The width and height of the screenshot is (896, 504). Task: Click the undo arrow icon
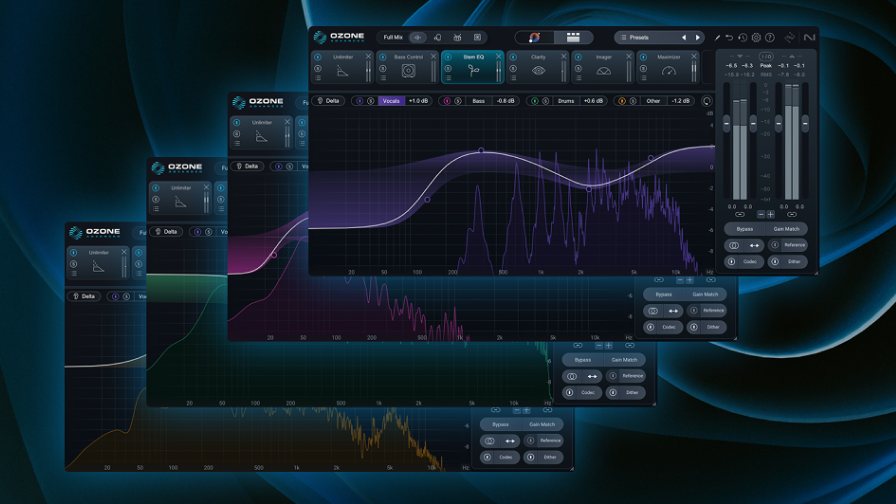pyautogui.click(x=729, y=38)
